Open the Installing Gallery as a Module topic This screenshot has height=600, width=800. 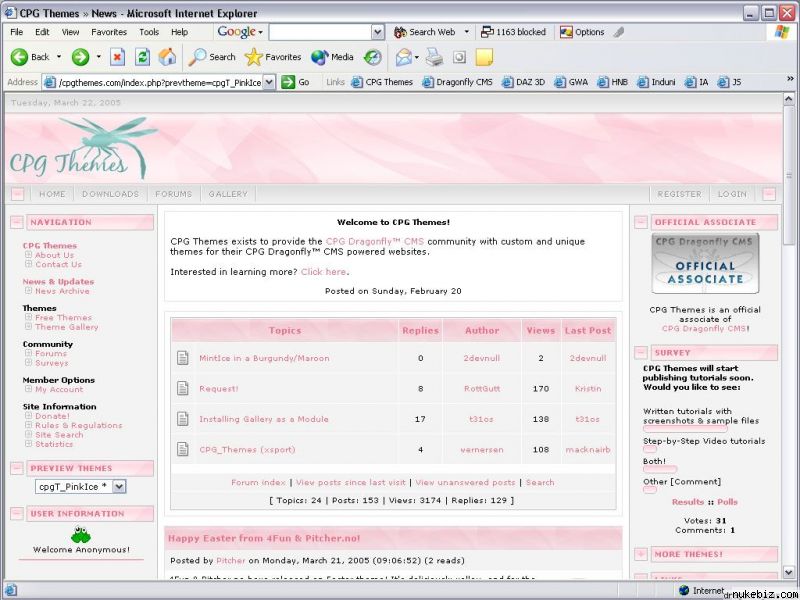(264, 419)
